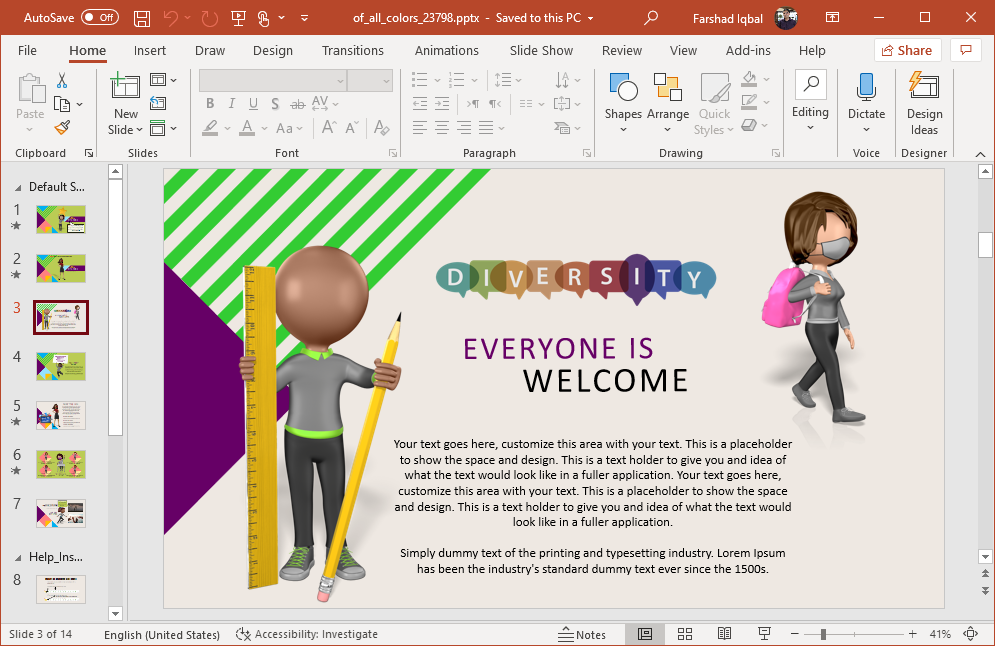Click the Share button
Screen dimensions: 995x646
click(906, 50)
